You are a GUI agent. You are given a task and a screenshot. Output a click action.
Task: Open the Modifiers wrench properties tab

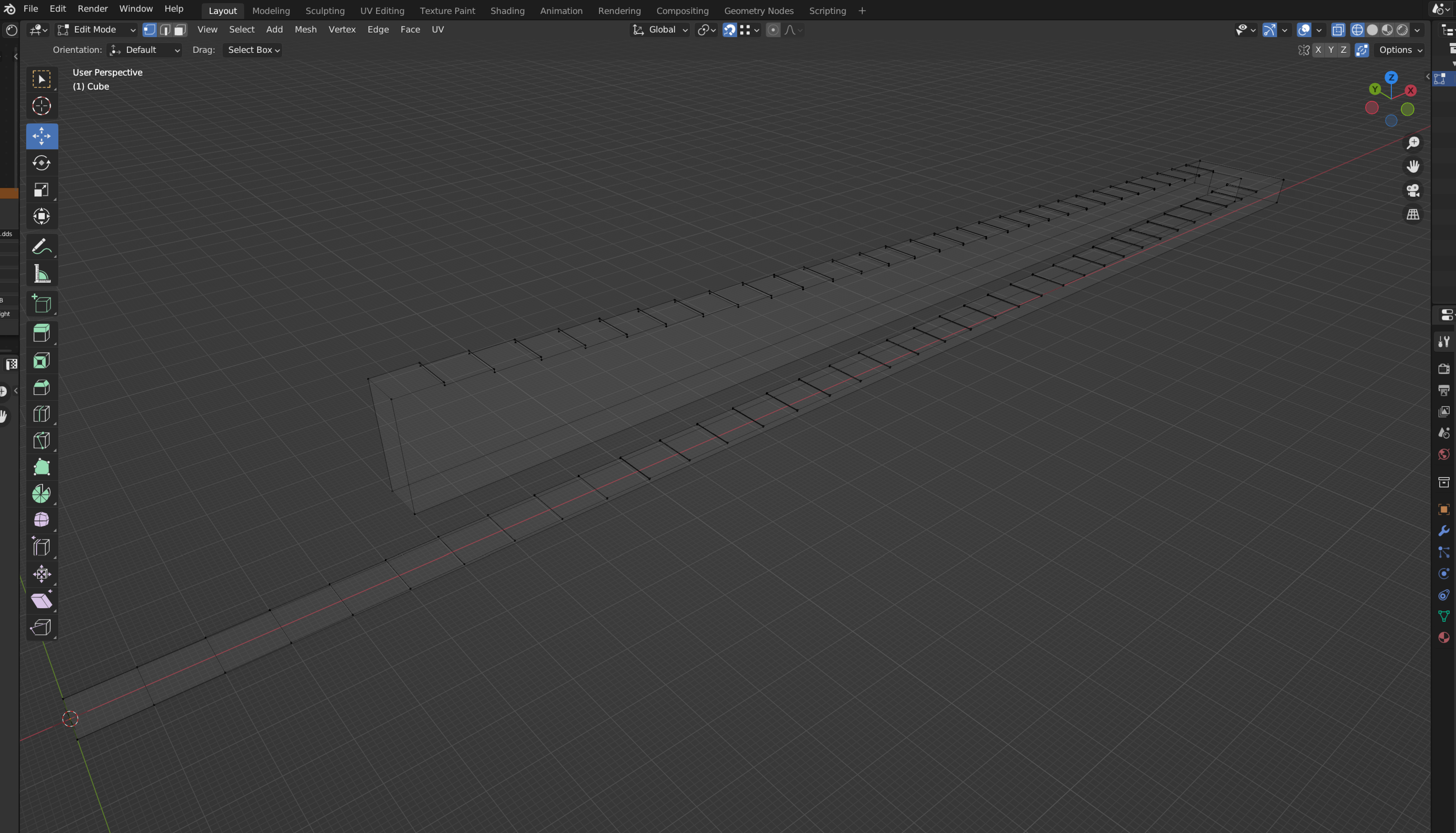1443,531
